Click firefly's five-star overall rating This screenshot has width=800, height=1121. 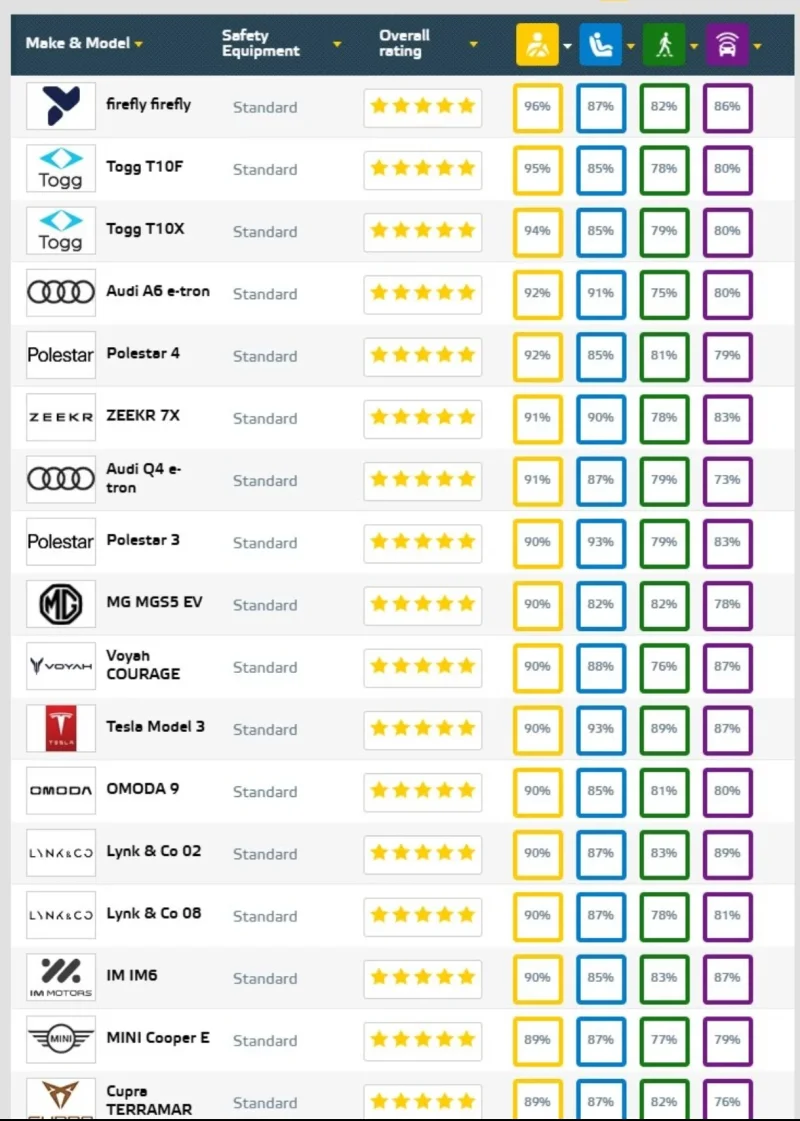pyautogui.click(x=423, y=107)
